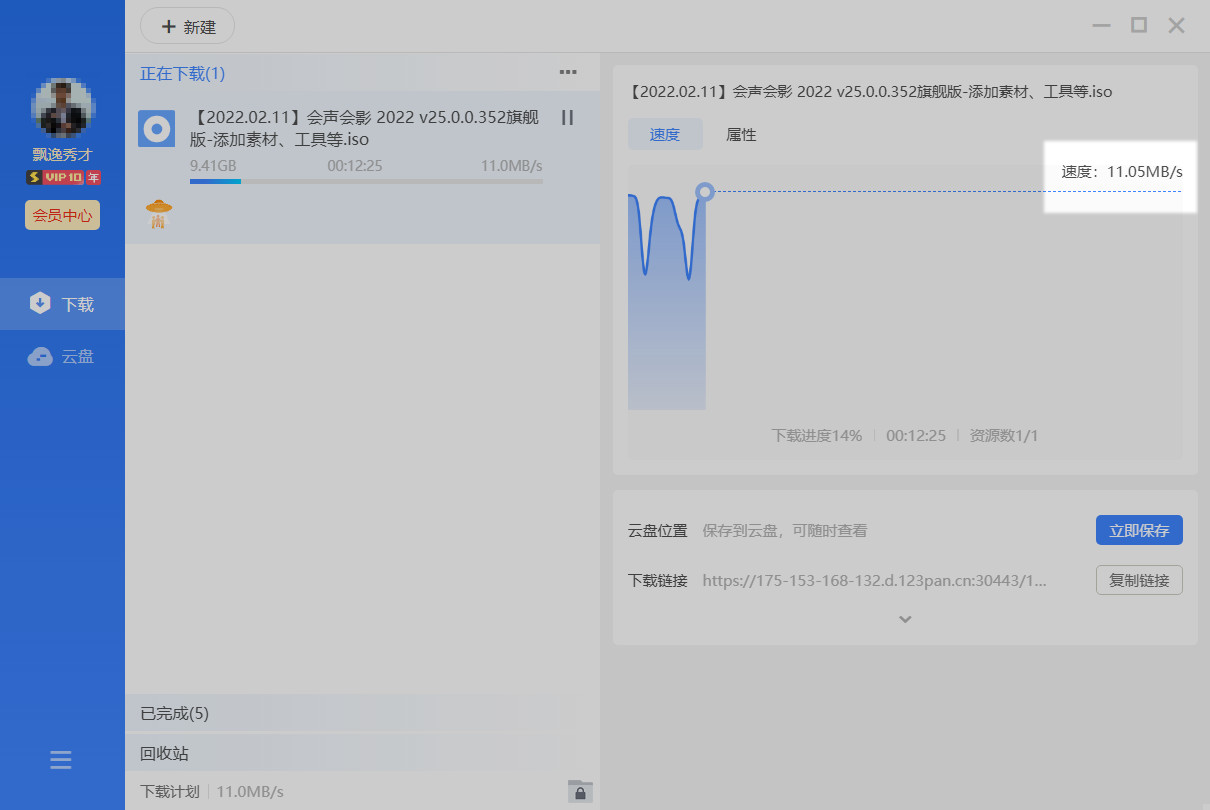
Task: Click the 下载进度14% text
Action: tap(817, 436)
